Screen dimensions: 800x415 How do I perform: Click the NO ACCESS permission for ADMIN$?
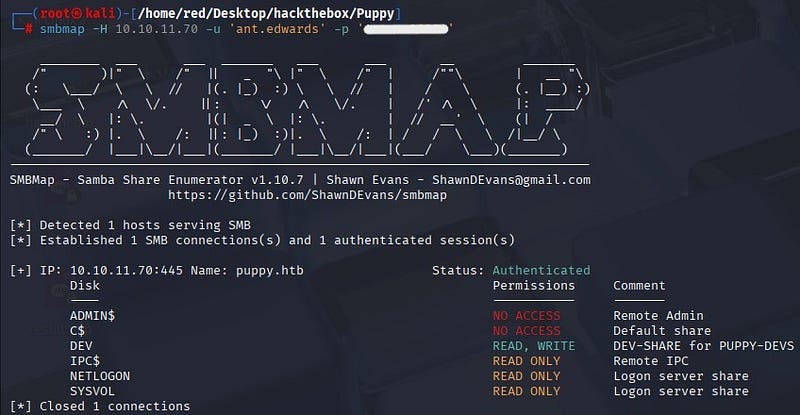point(527,316)
